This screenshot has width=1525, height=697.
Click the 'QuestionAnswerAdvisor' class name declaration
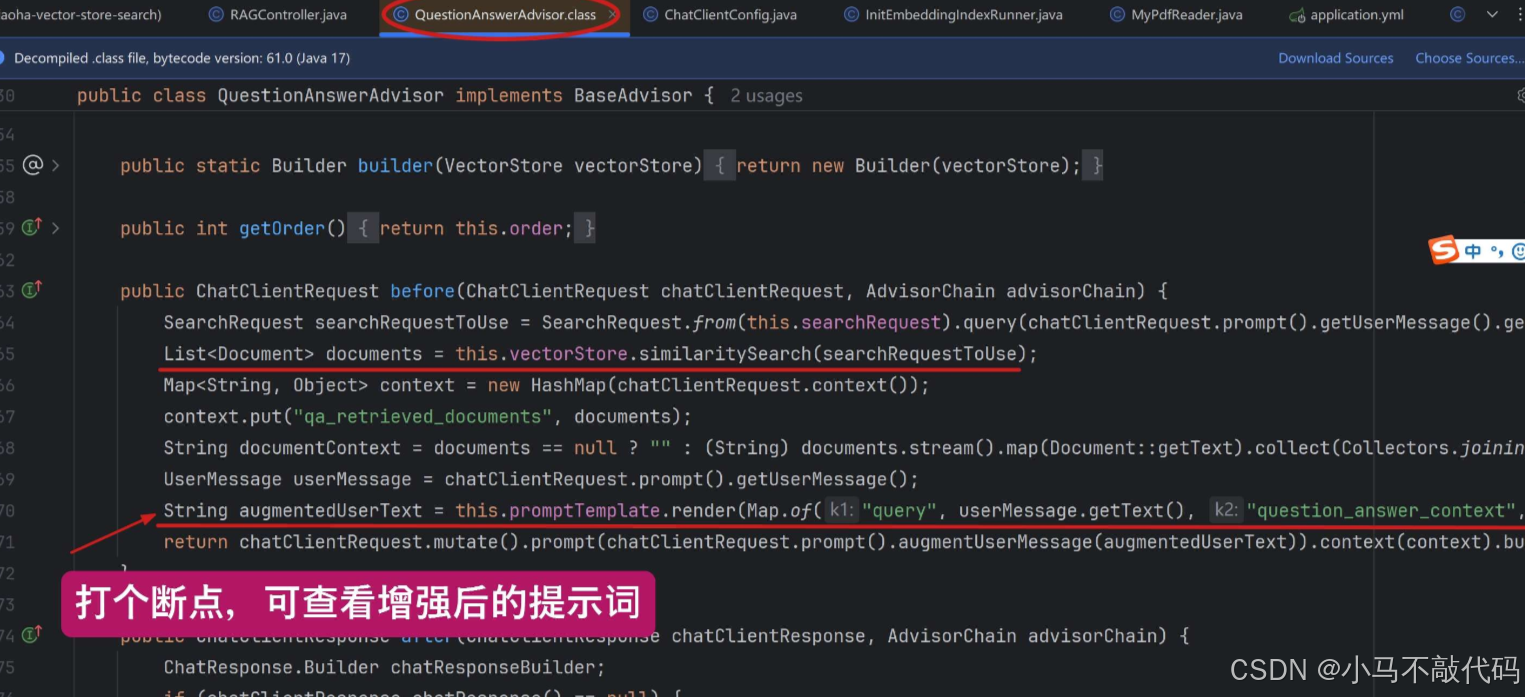[330, 96]
